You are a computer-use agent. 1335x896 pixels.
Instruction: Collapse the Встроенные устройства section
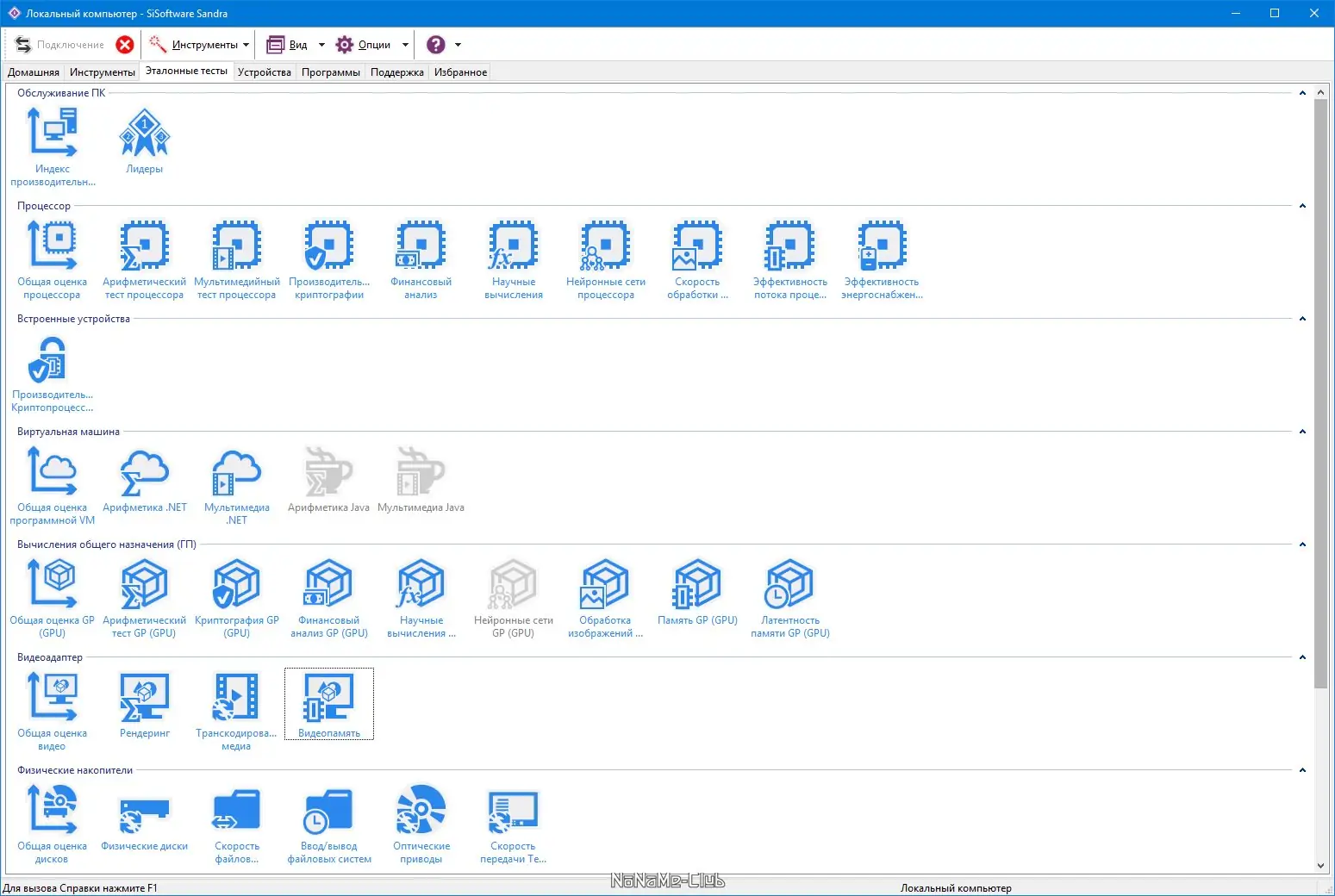[x=1302, y=319]
